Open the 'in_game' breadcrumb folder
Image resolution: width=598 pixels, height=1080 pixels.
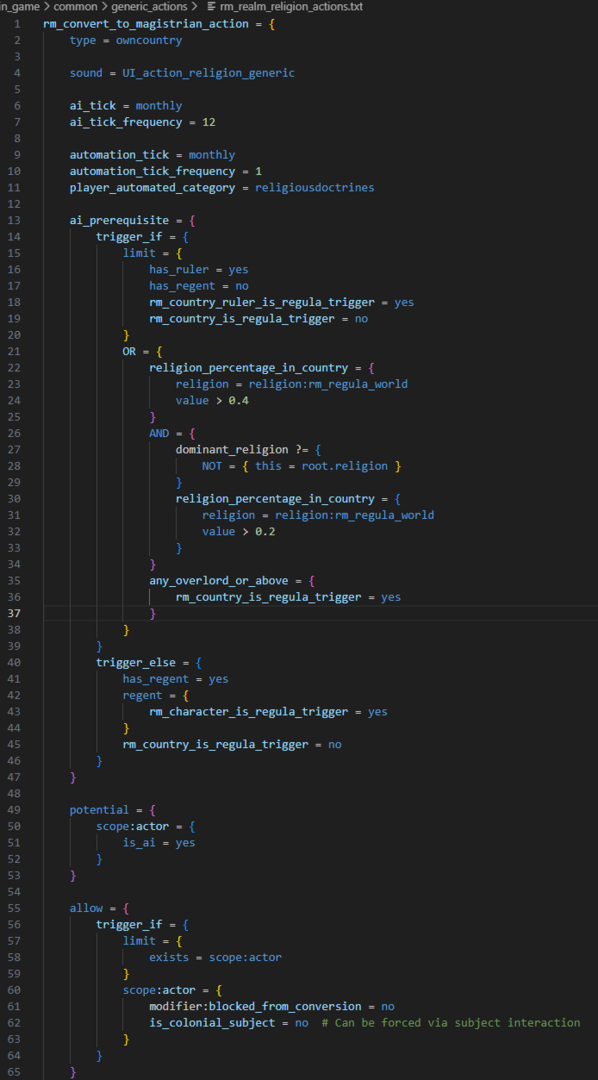pyautogui.click(x=17, y=7)
